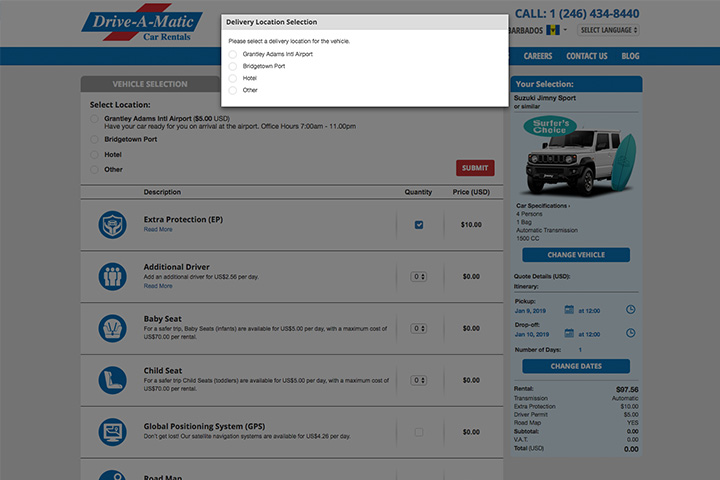Image resolution: width=720 pixels, height=480 pixels.
Task: Click the Extra Protection shield icon
Action: click(x=112, y=225)
